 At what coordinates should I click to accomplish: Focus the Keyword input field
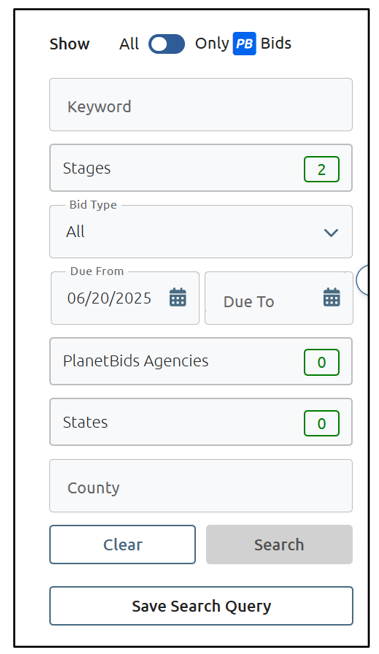(x=201, y=105)
